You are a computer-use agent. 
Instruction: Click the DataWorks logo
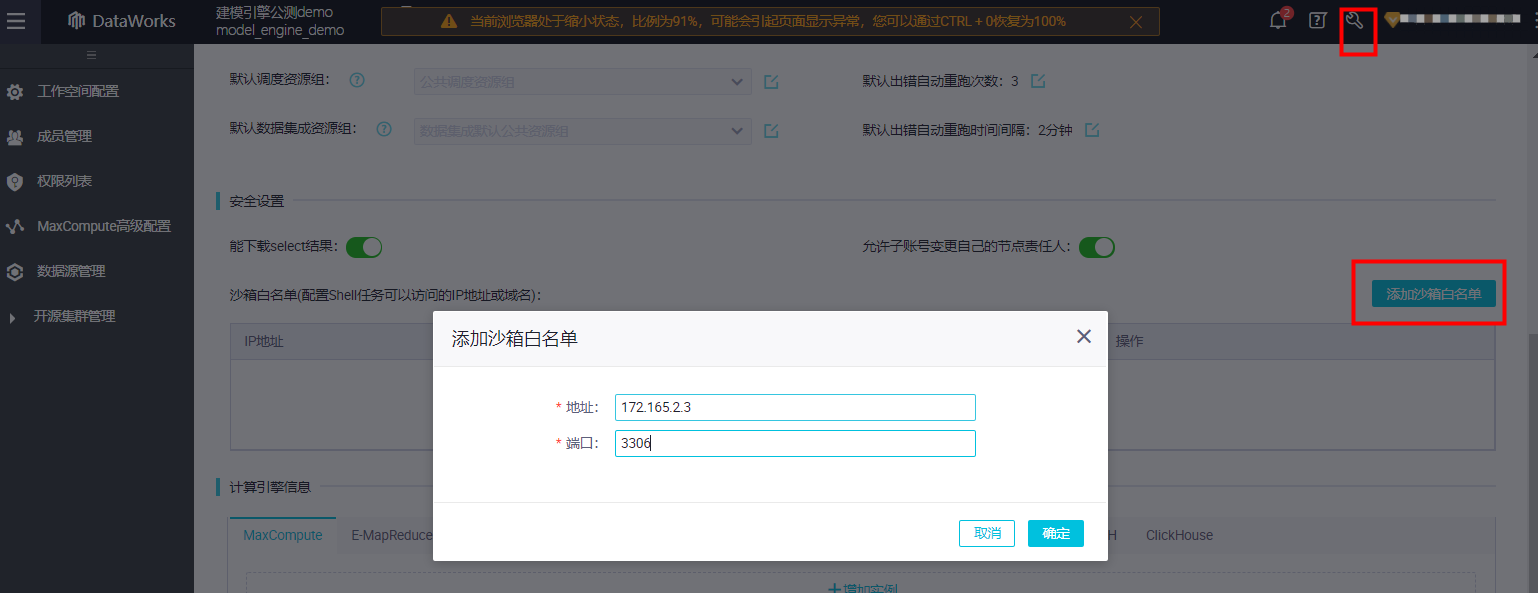[x=122, y=21]
